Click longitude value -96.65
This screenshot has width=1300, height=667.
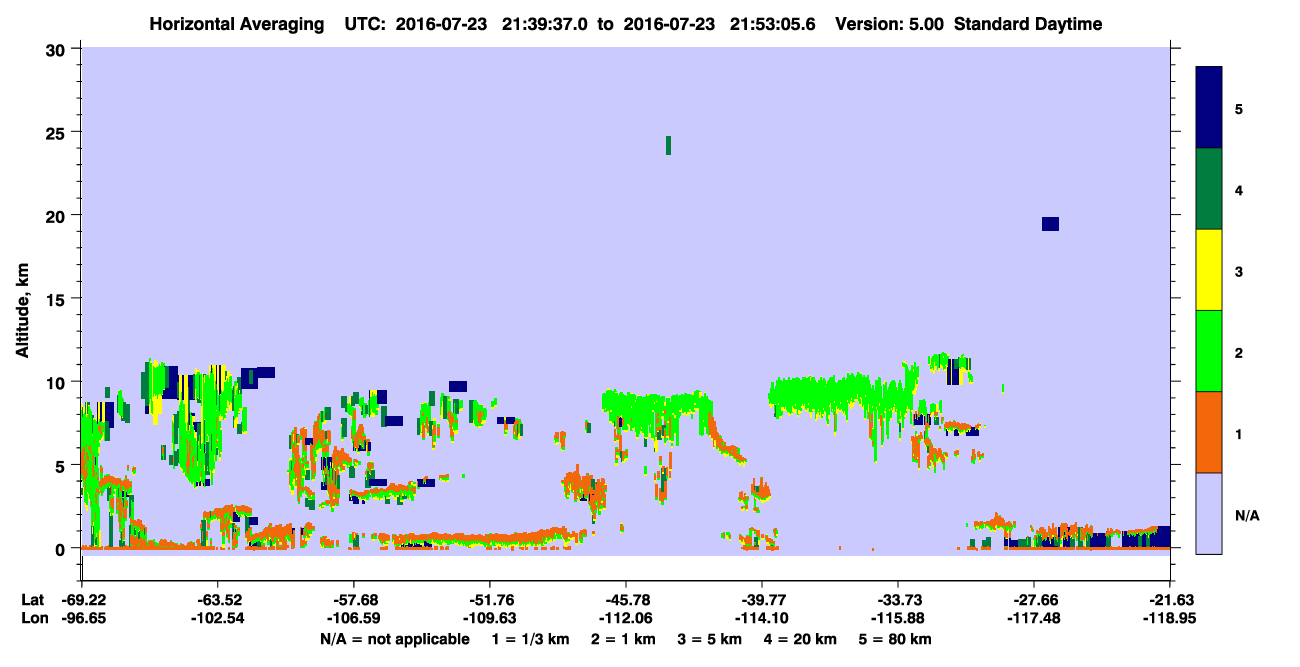point(82,619)
